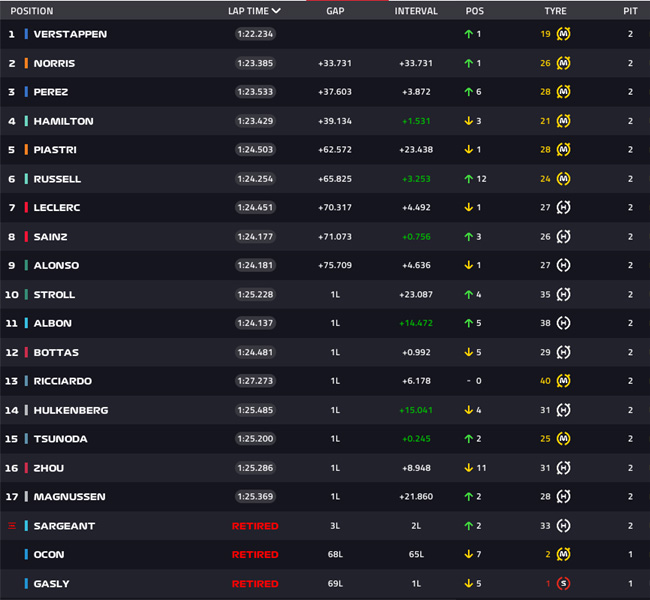Click Verstappen's lap time 1:22.234

[x=255, y=34]
